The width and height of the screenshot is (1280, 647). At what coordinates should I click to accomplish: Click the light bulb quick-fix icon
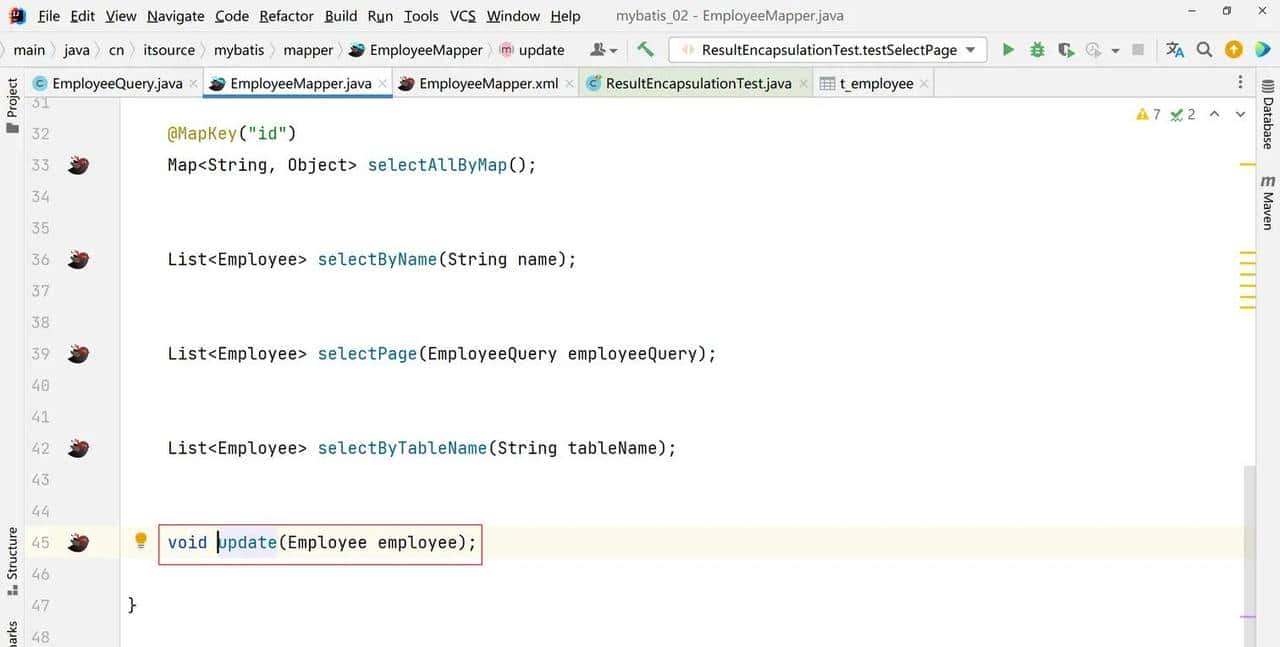pos(141,541)
